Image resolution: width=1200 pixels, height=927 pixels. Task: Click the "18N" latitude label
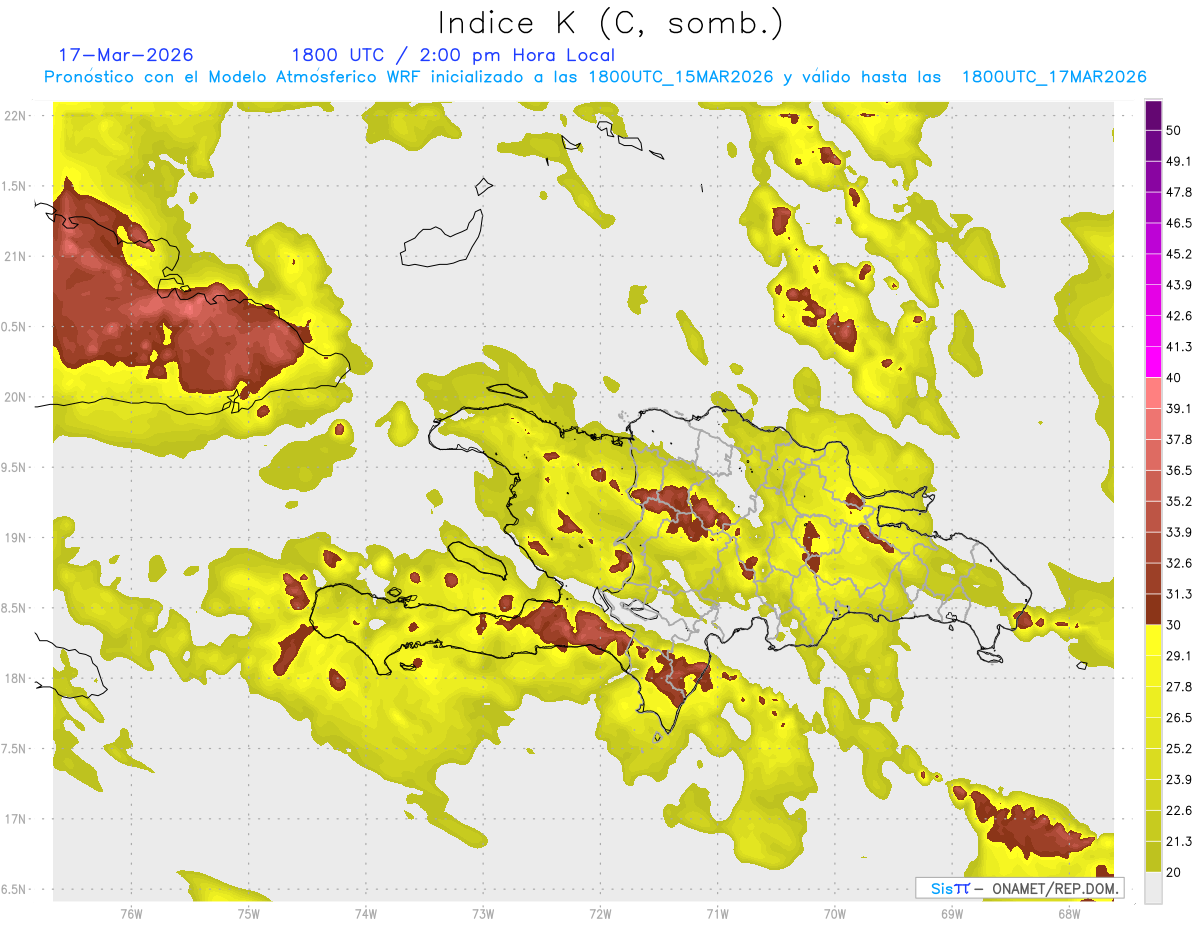point(15,679)
